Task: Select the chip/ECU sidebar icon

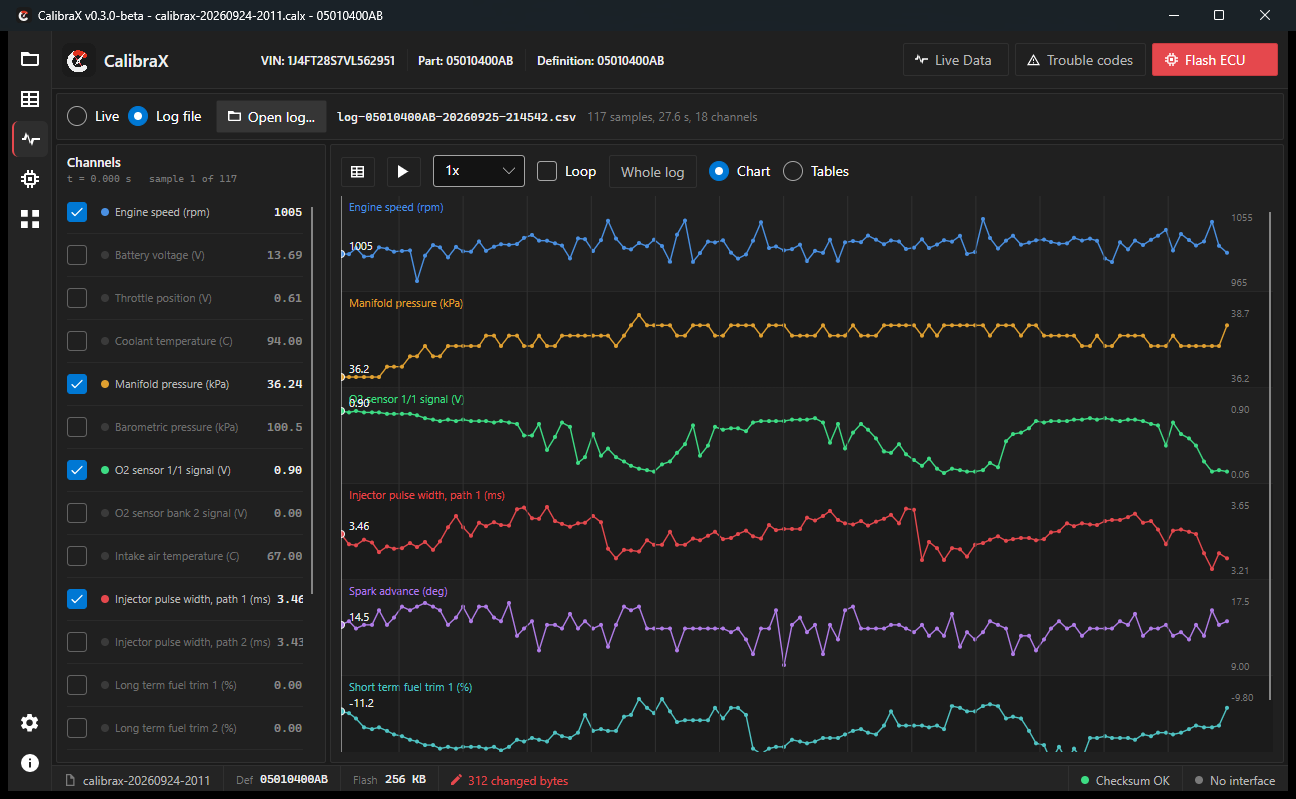Action: [x=30, y=179]
